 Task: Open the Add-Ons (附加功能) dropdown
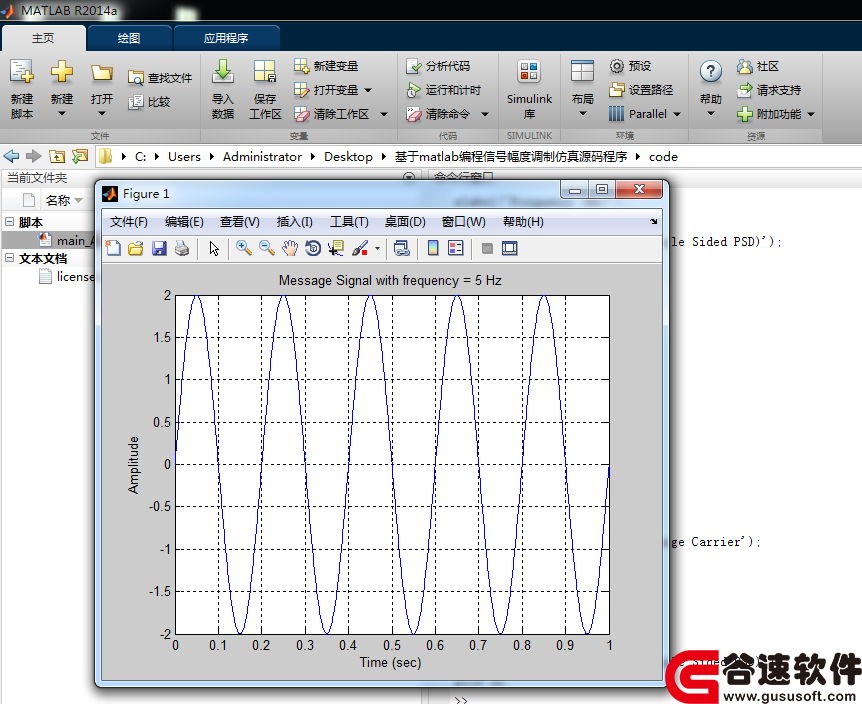click(x=811, y=114)
